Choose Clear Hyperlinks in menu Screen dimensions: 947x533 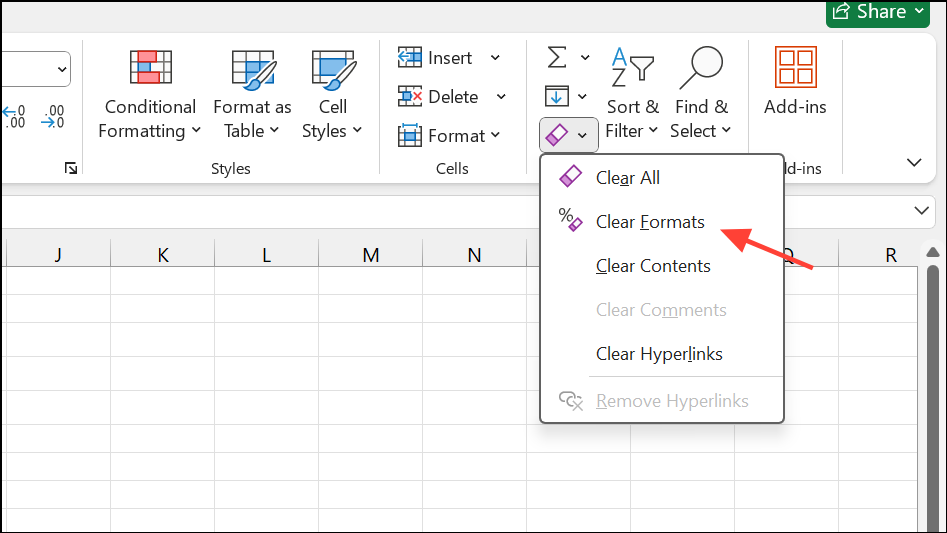click(658, 354)
